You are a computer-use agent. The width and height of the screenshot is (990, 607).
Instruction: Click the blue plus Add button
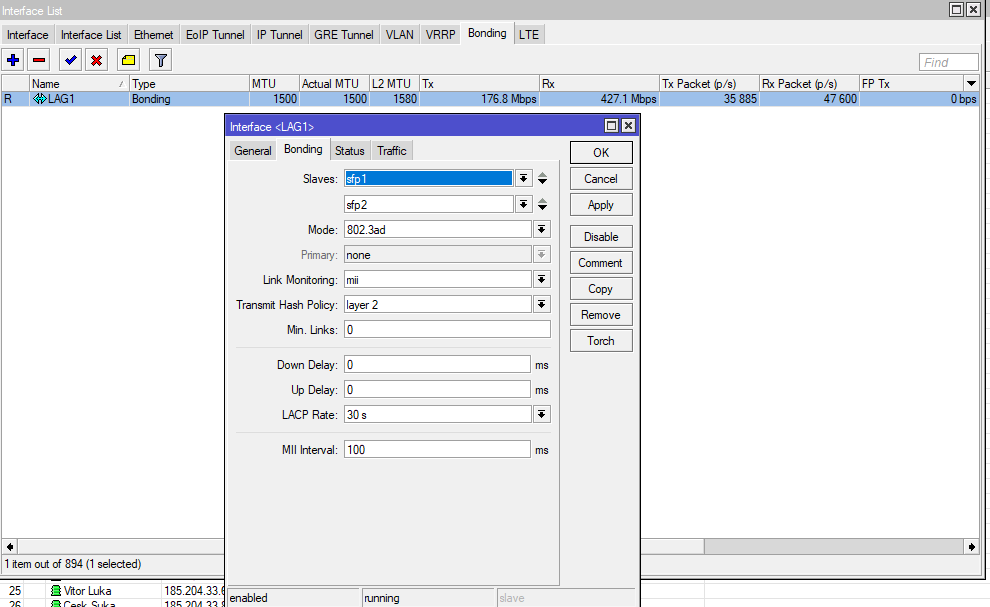14,60
